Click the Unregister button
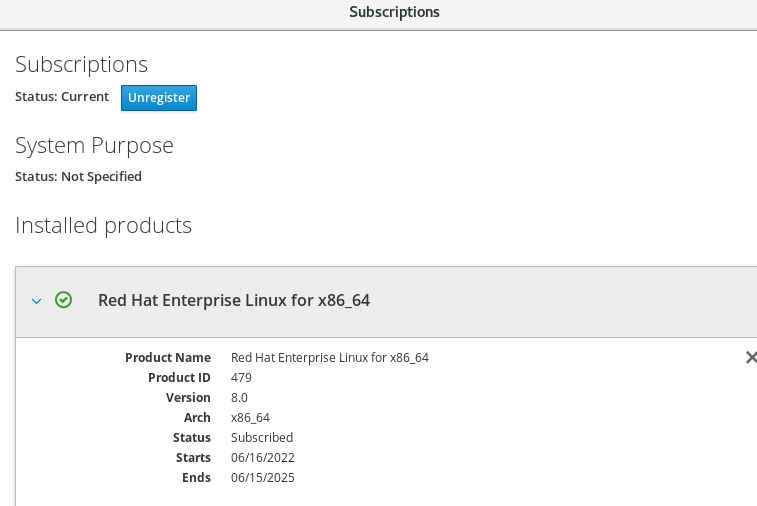This screenshot has width=757, height=506. tap(159, 98)
